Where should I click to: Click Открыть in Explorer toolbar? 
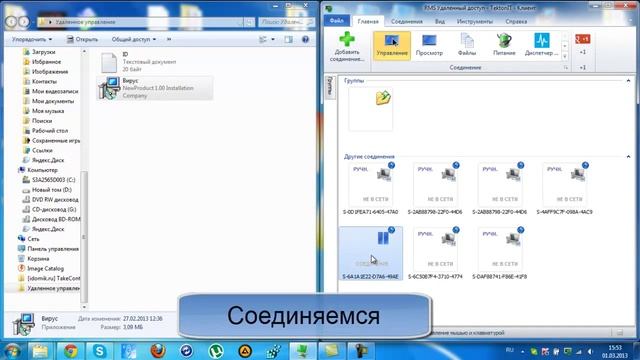[82, 40]
